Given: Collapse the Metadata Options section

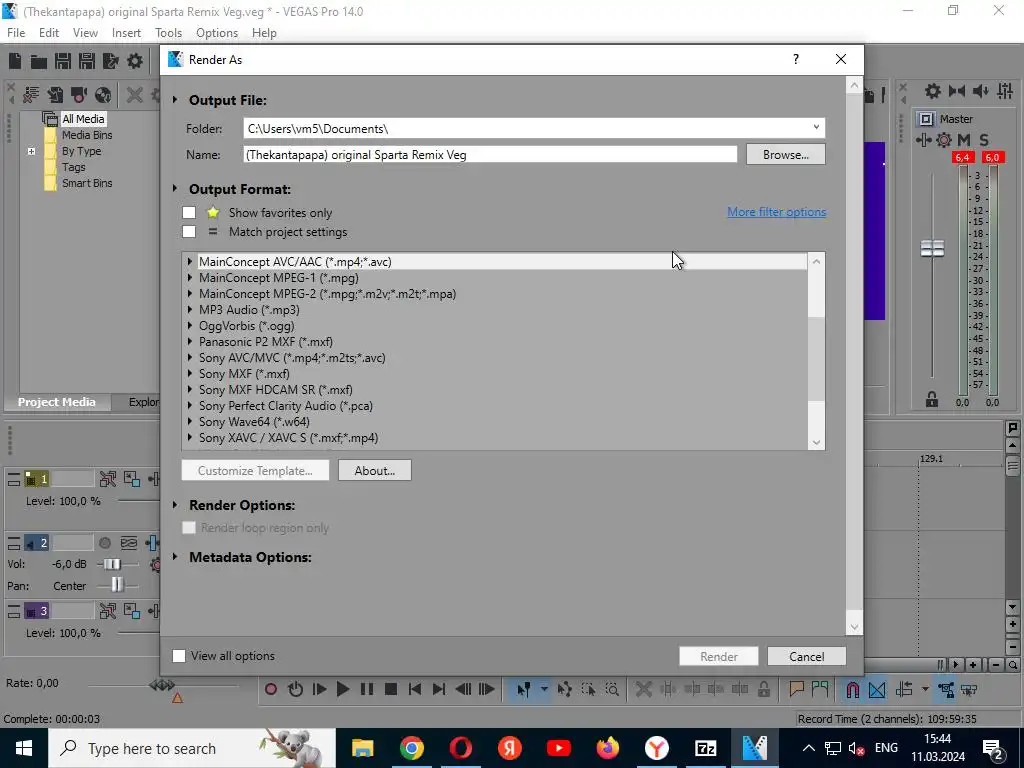Looking at the screenshot, I should tap(175, 557).
